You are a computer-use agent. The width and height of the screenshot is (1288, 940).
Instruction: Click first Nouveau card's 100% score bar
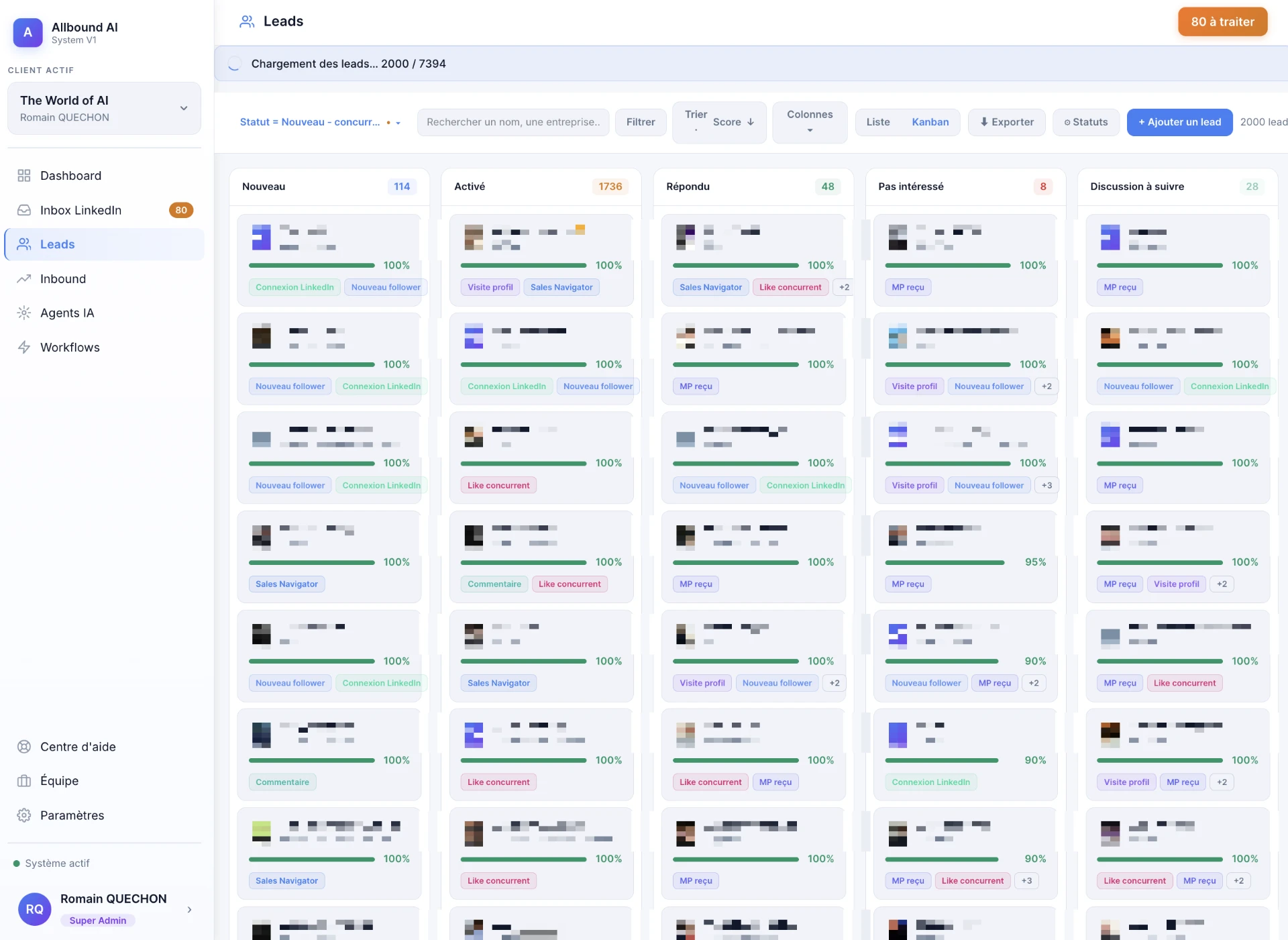point(311,266)
